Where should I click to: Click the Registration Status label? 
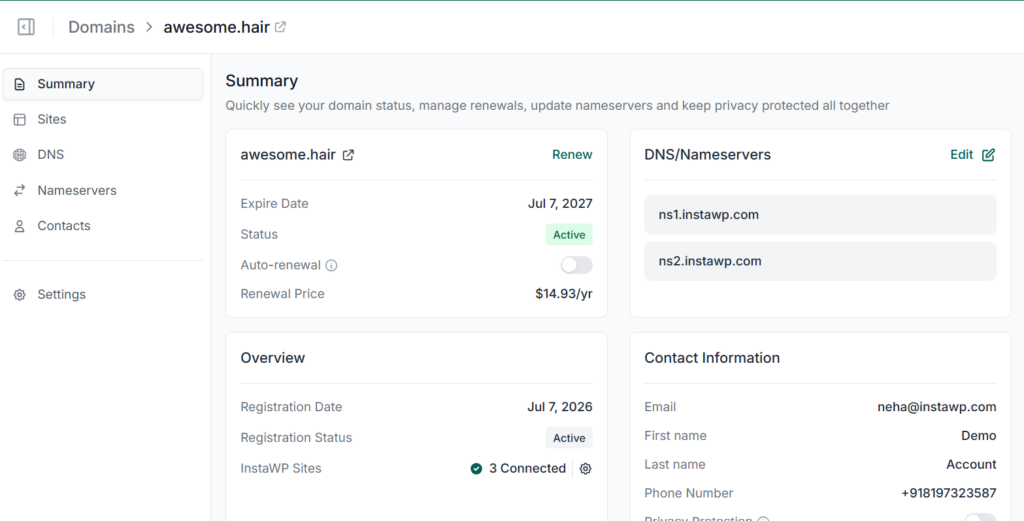click(296, 437)
